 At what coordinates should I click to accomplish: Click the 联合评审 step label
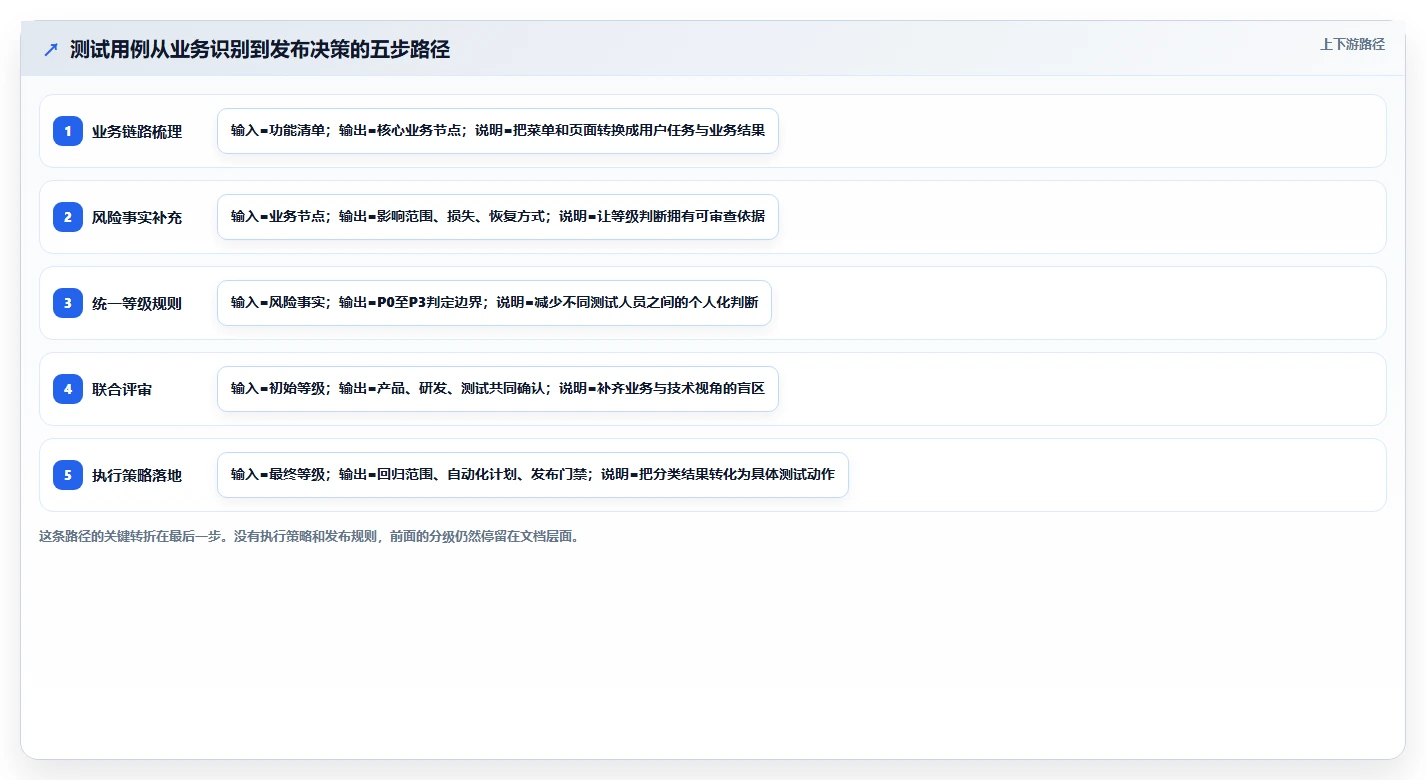(122, 389)
